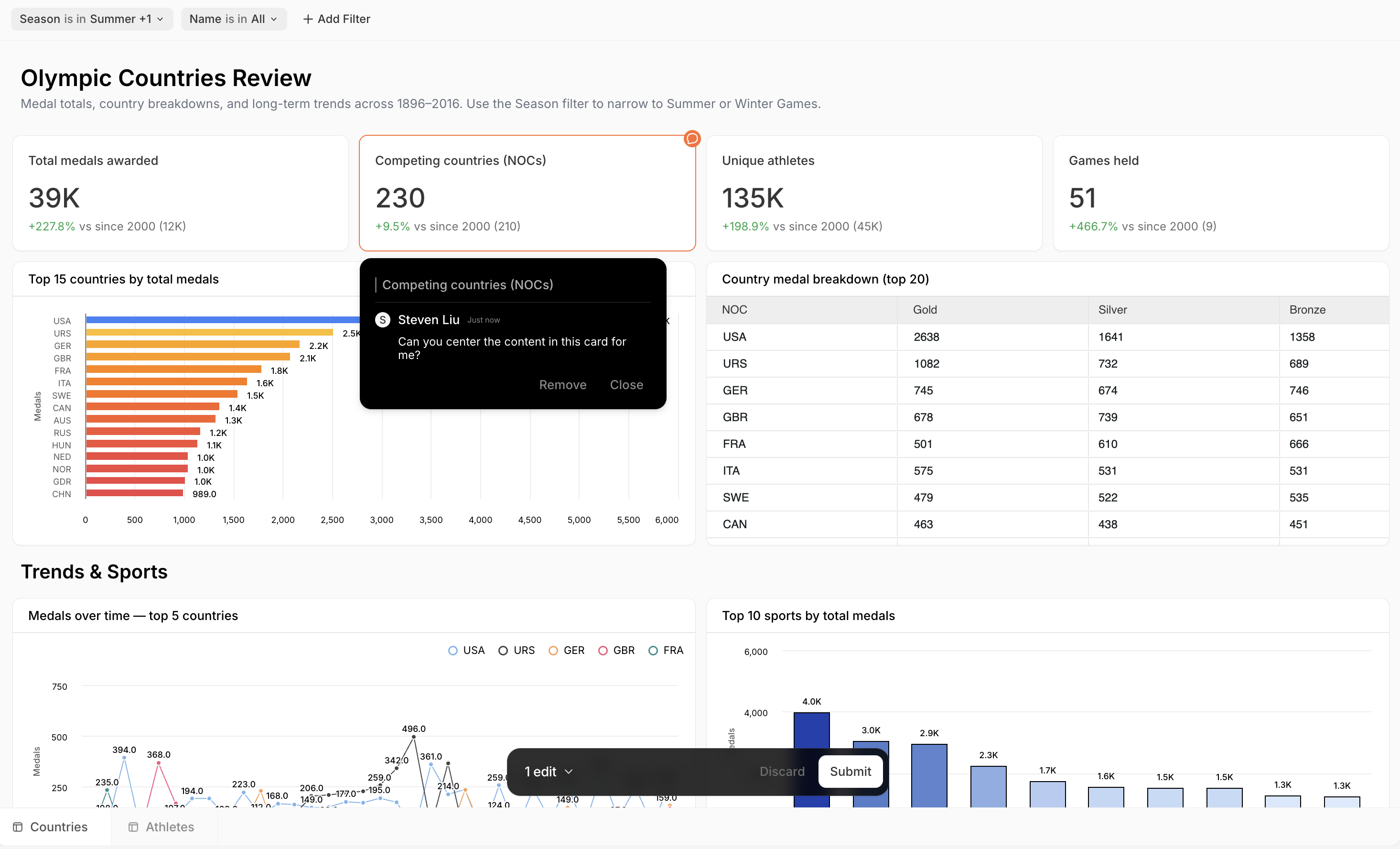
Task: Select the Games held card
Action: (1220, 193)
